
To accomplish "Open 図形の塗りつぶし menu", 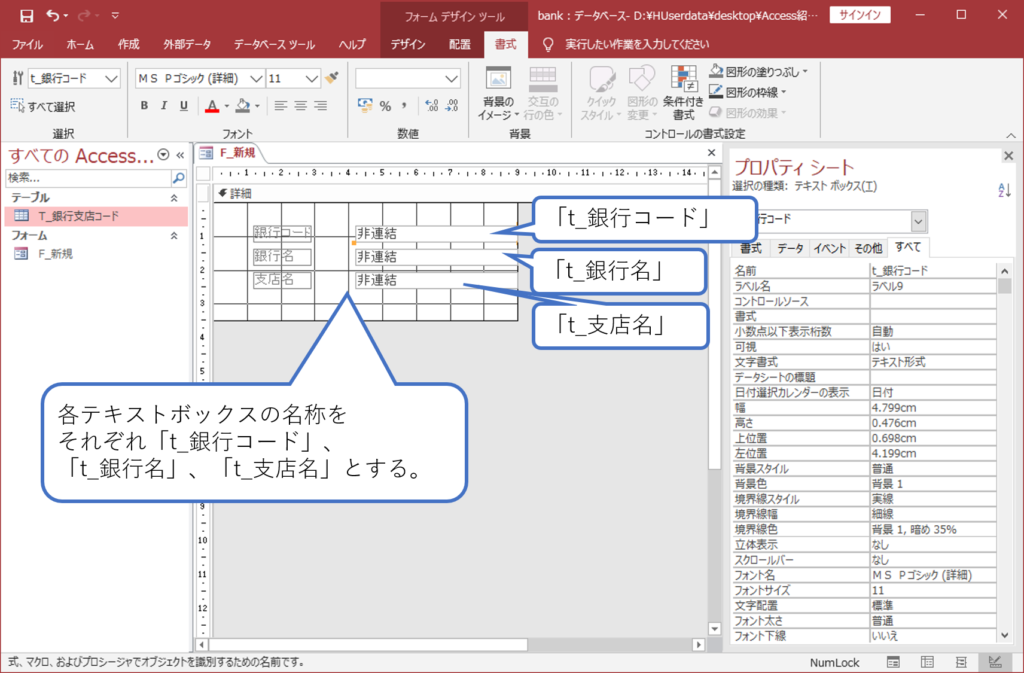I will [759, 71].
